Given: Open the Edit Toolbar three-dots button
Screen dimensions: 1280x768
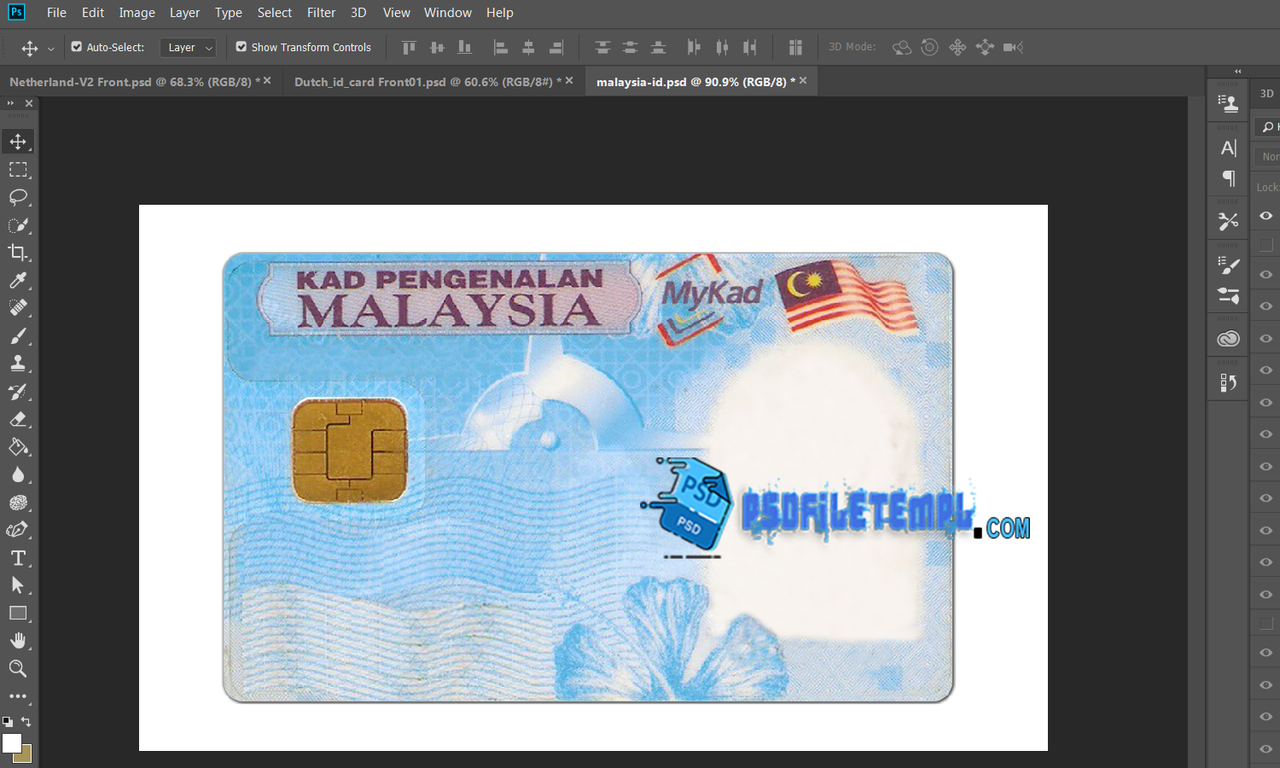Looking at the screenshot, I should [x=18, y=696].
